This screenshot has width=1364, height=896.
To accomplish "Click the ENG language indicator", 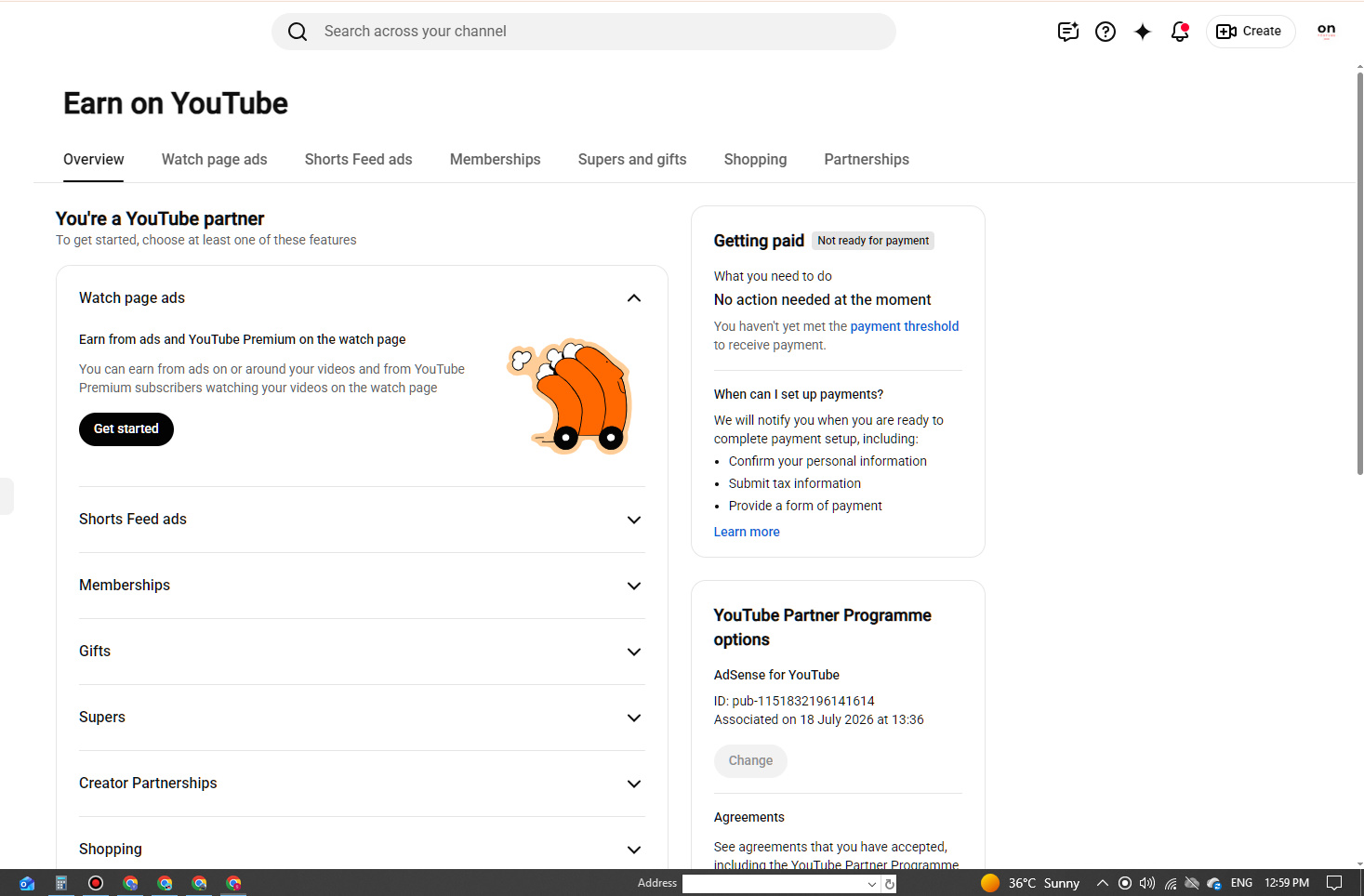I will (1241, 883).
